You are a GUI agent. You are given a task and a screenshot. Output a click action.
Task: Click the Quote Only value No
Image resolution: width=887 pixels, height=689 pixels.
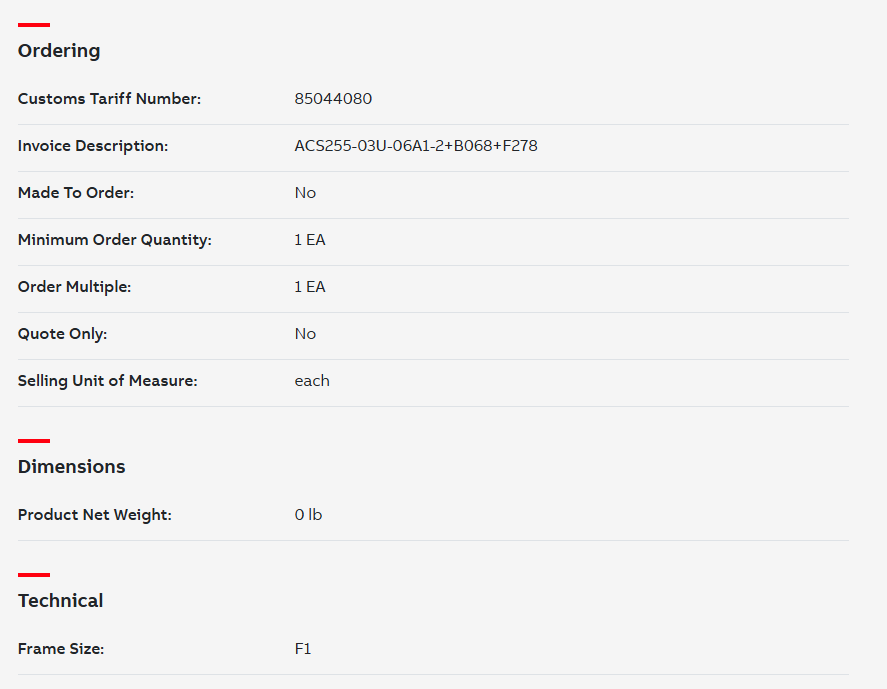click(305, 333)
